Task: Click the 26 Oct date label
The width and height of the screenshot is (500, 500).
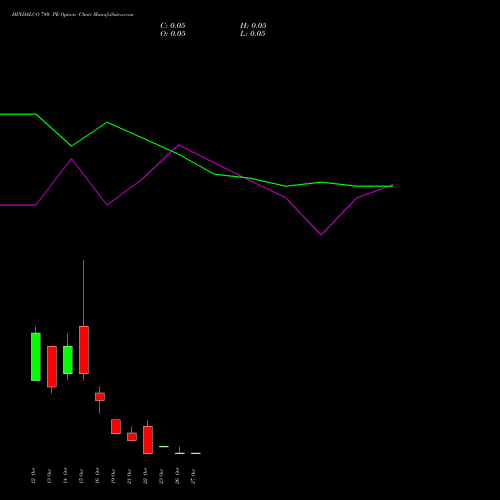Action: (177, 476)
